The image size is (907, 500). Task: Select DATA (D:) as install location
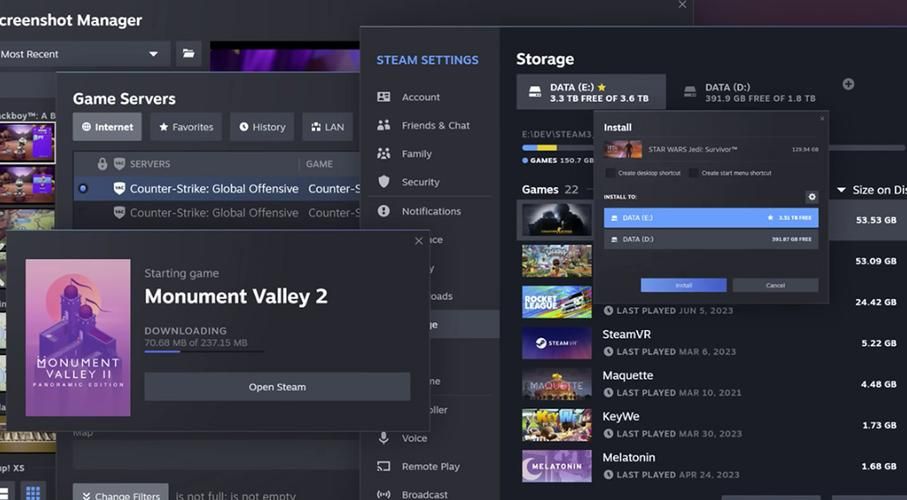[x=710, y=239]
